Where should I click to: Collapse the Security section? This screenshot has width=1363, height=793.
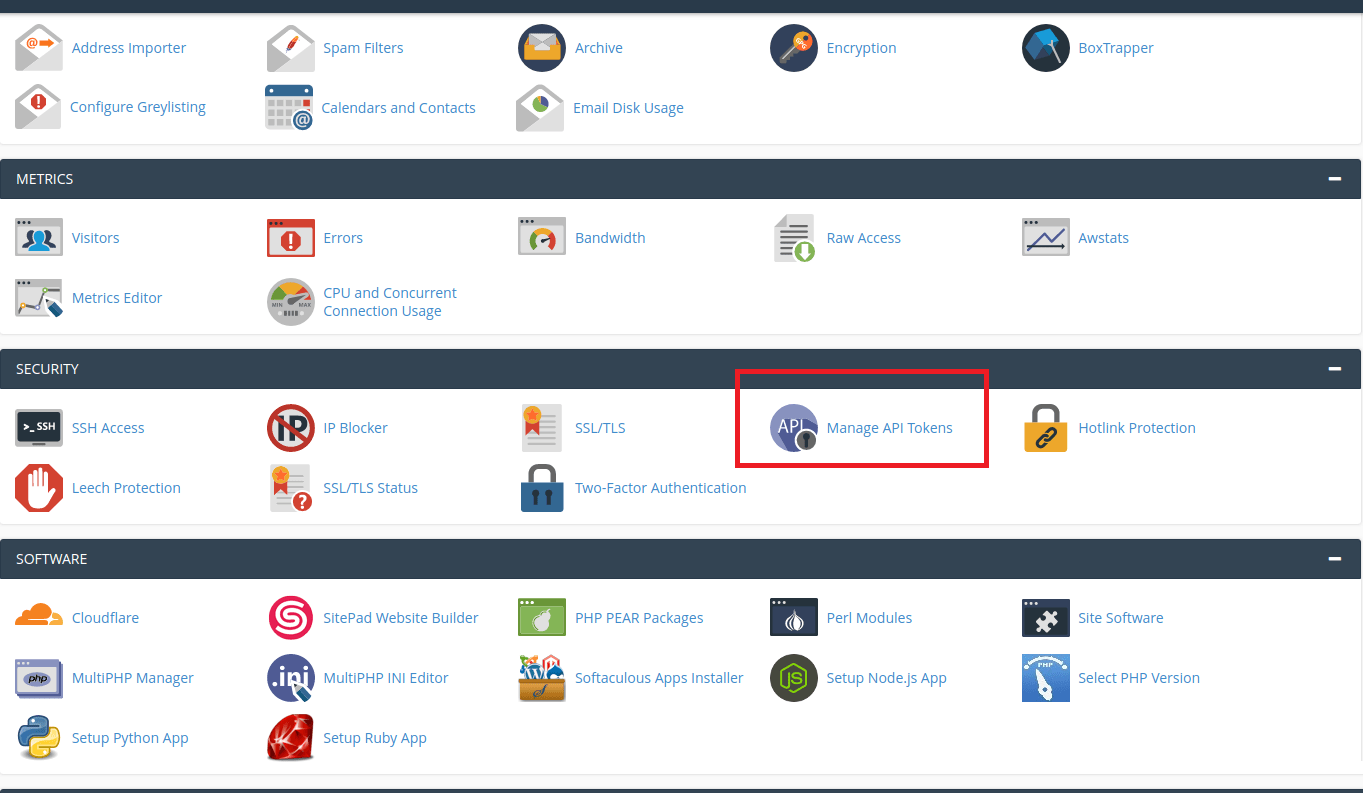pos(1334,369)
